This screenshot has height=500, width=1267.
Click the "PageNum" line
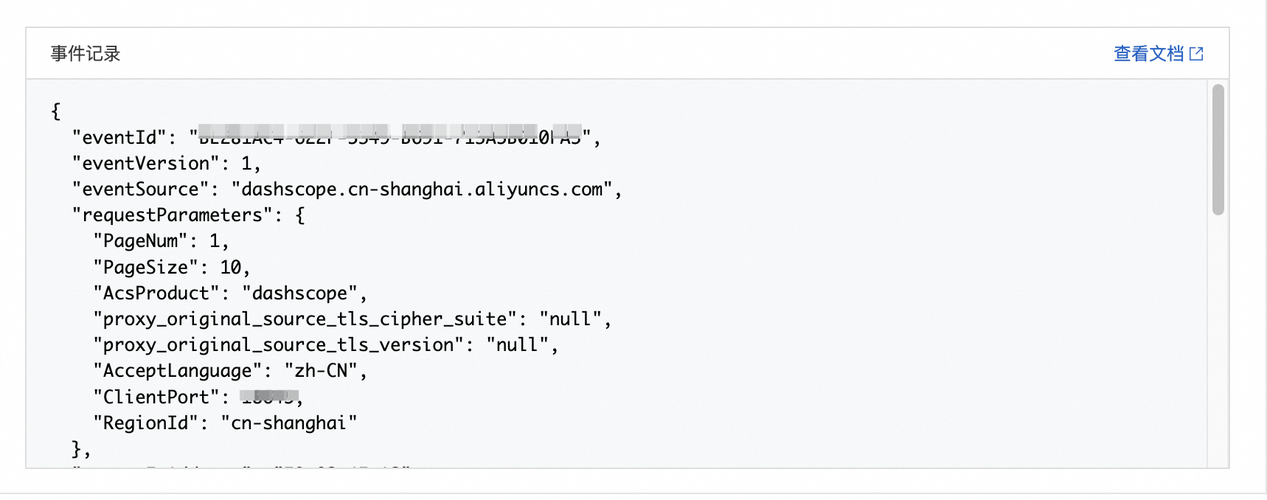click(x=161, y=241)
